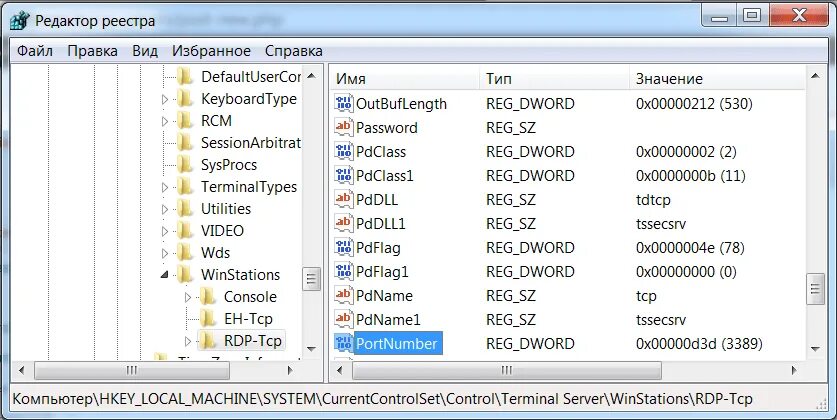Click the Password string value icon
The height and width of the screenshot is (420, 837).
click(344, 127)
